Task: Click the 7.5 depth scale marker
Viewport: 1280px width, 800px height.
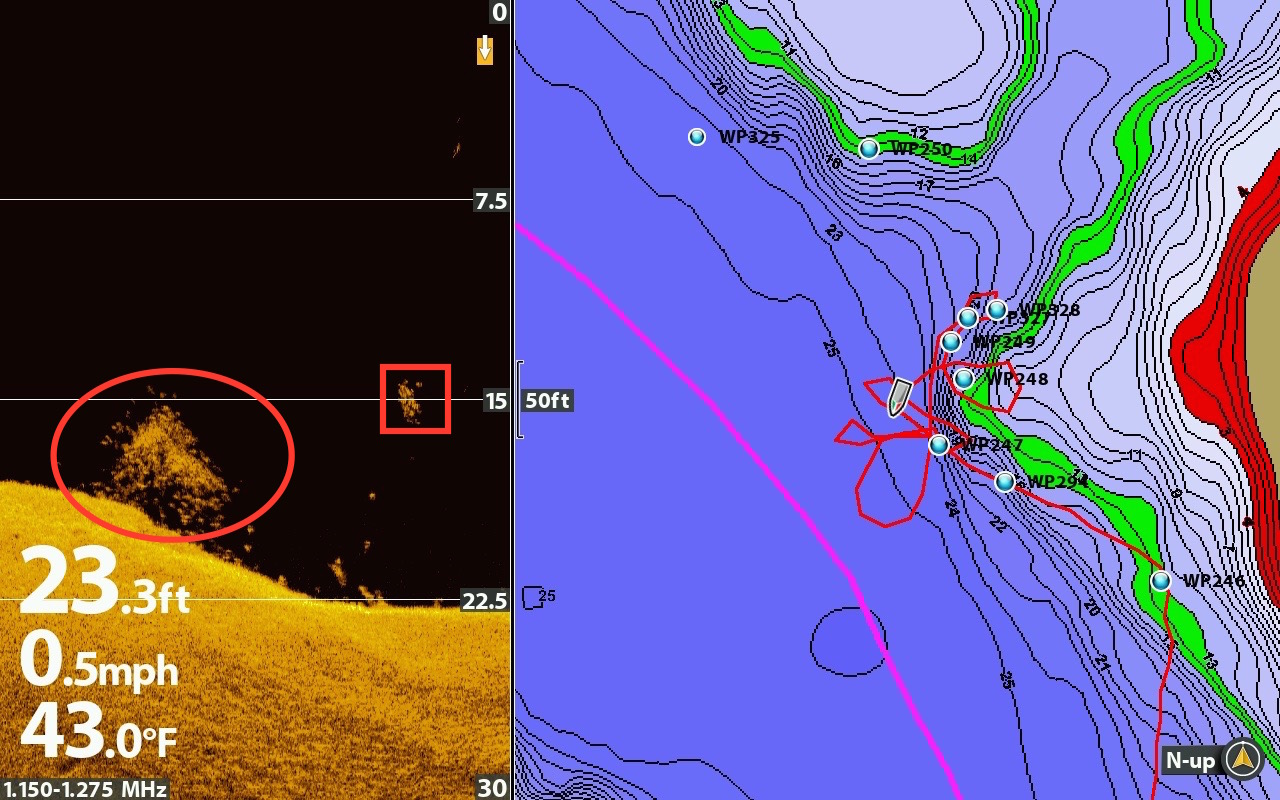Action: 491,201
